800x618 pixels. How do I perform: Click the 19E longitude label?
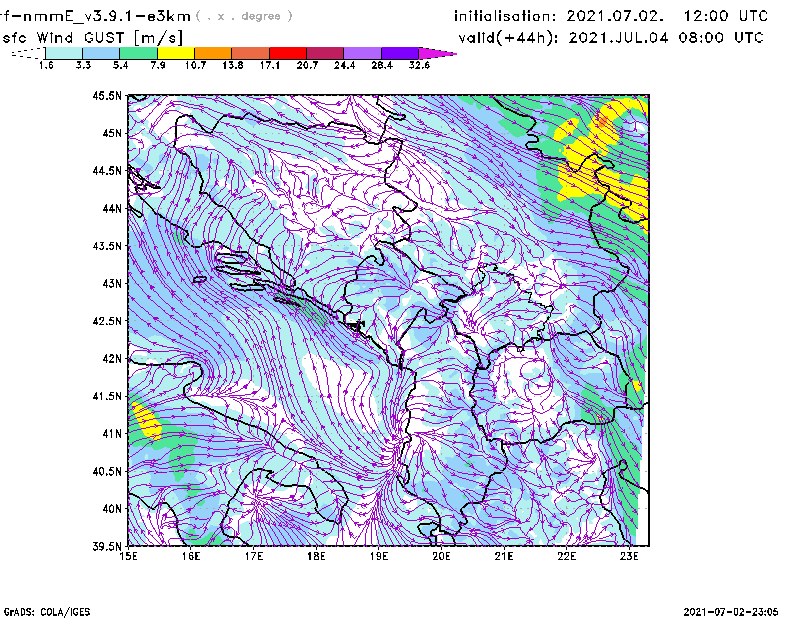click(379, 556)
